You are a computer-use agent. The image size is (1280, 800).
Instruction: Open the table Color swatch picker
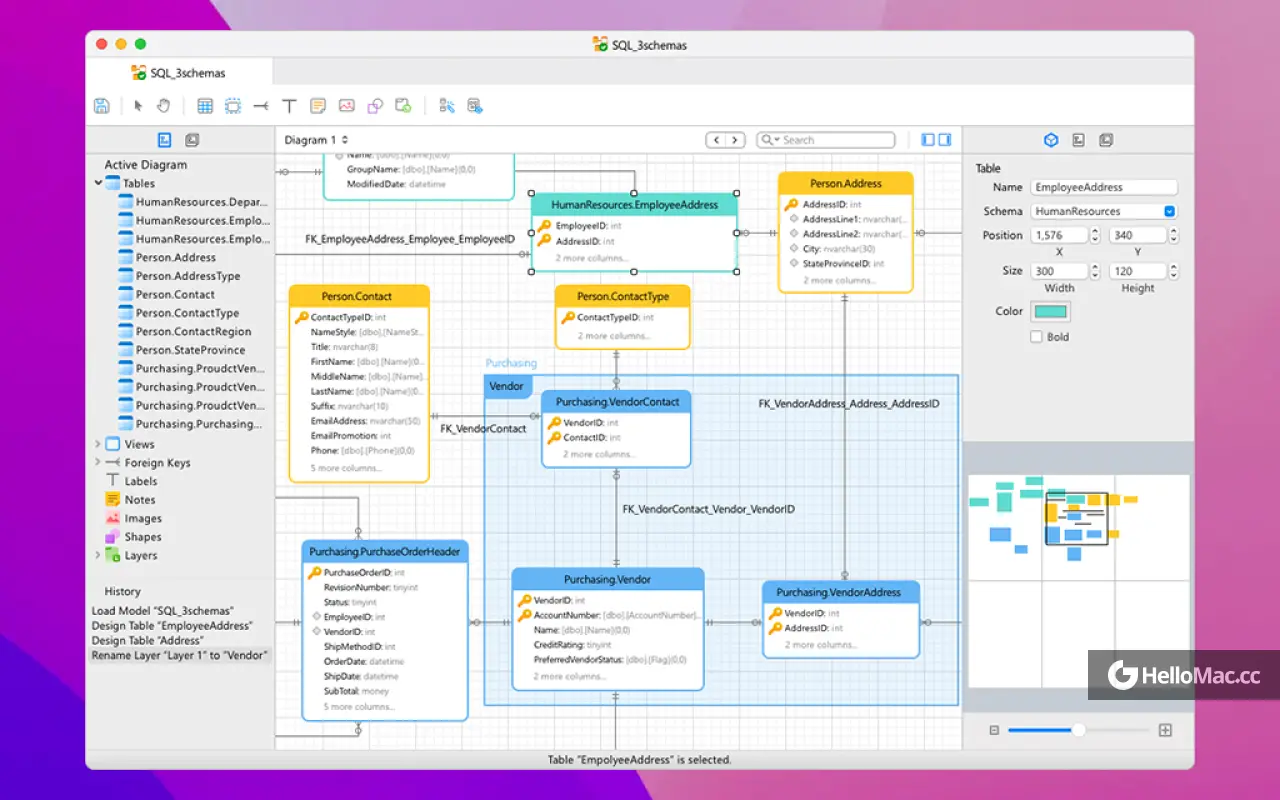1051,311
